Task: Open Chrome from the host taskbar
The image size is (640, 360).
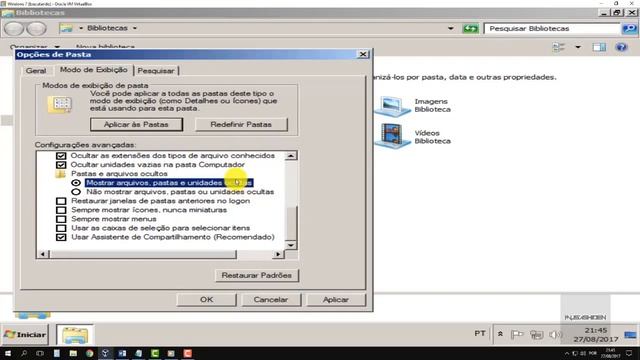Action: coord(89,353)
